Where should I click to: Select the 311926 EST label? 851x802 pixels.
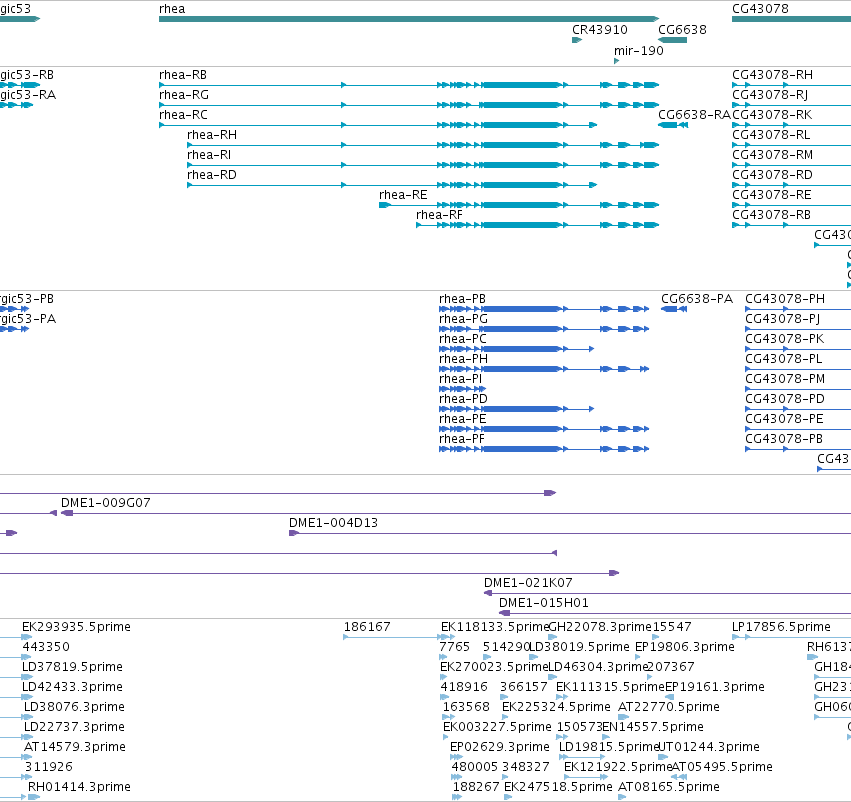(49, 768)
